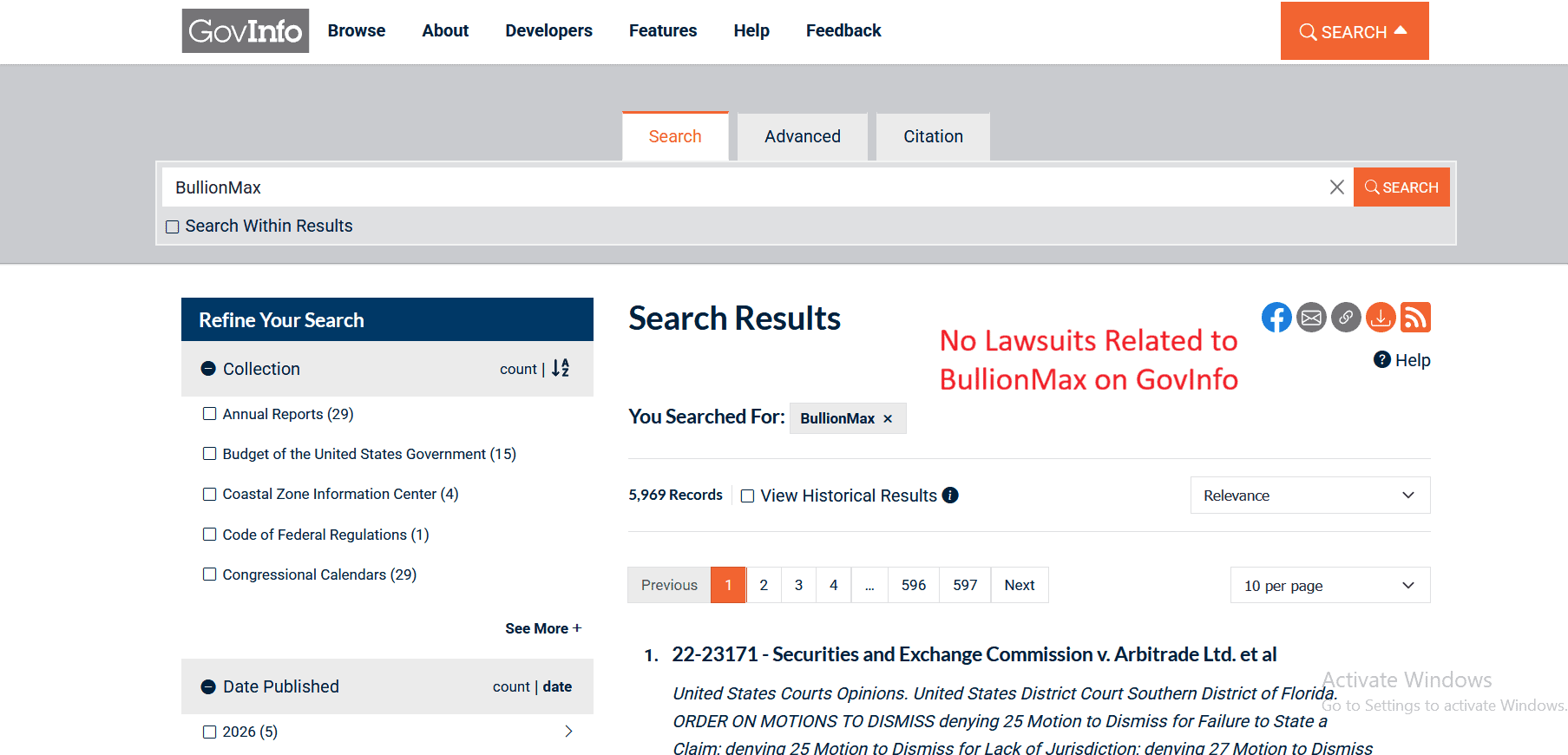1568x755 pixels.
Task: Email the search results
Action: (1311, 318)
